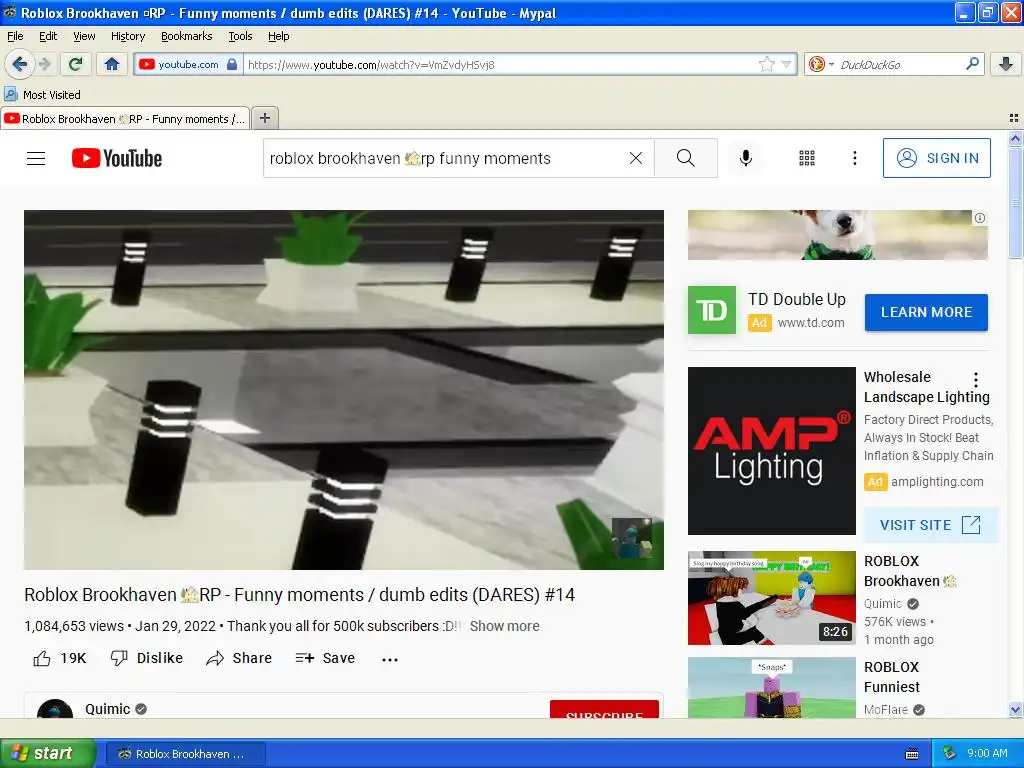Click LEARN MORE on TD ad
Image resolution: width=1024 pixels, height=768 pixels.
point(926,312)
